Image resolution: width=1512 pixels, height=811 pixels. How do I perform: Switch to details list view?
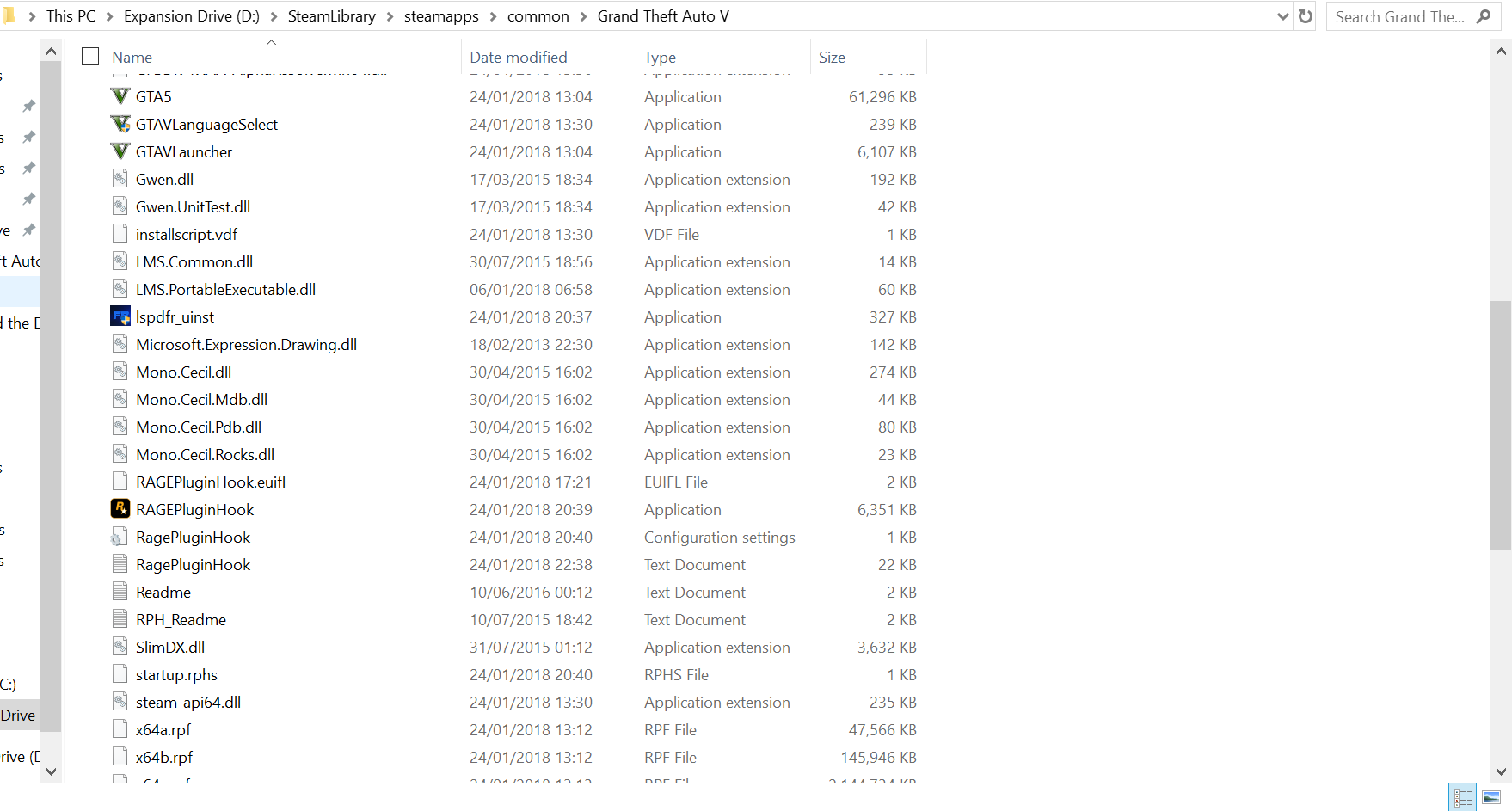click(1462, 797)
